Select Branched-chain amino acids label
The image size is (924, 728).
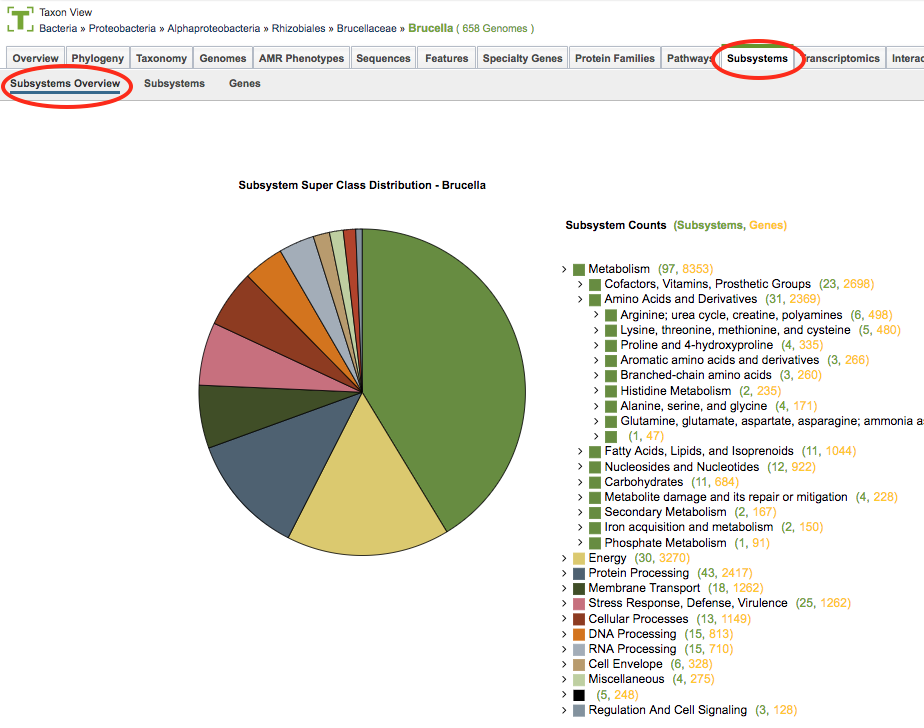(695, 375)
